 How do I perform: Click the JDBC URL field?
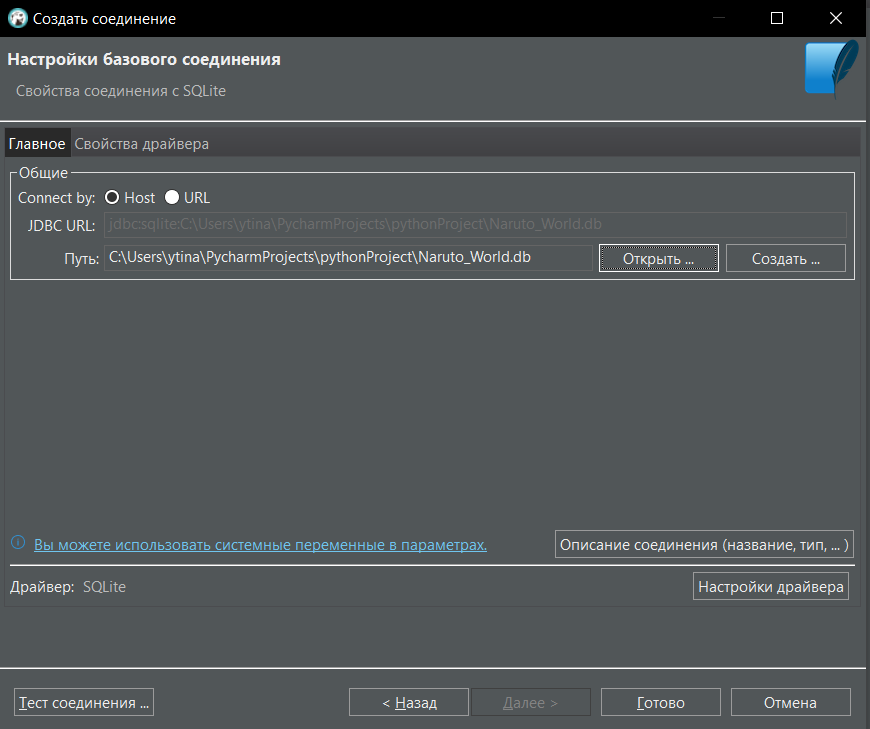(x=475, y=224)
